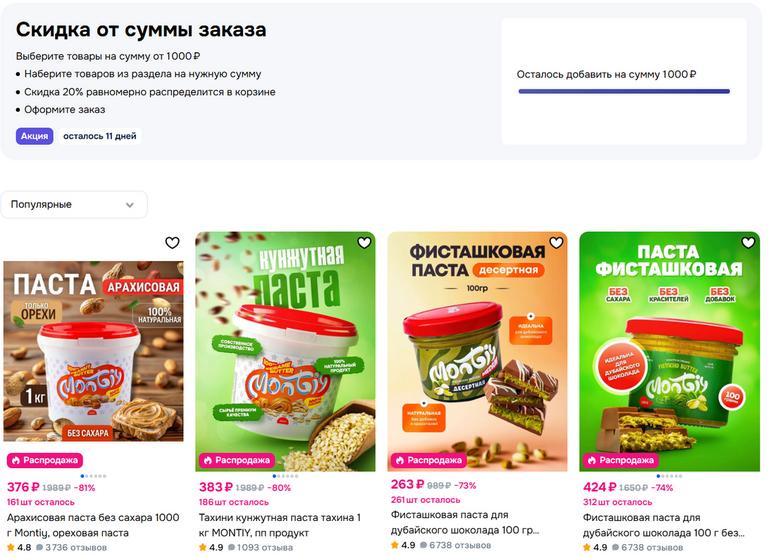Click the order sum progress bar
The height and width of the screenshot is (559, 768).
coord(624,91)
